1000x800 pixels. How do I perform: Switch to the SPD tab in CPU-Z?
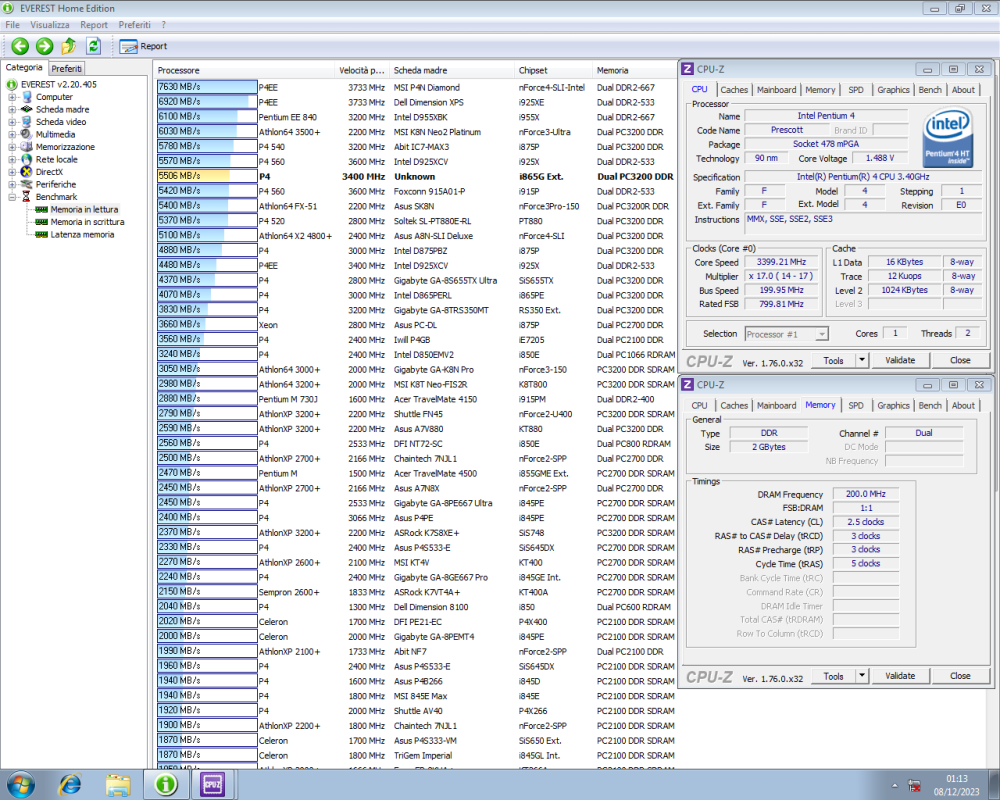point(856,89)
